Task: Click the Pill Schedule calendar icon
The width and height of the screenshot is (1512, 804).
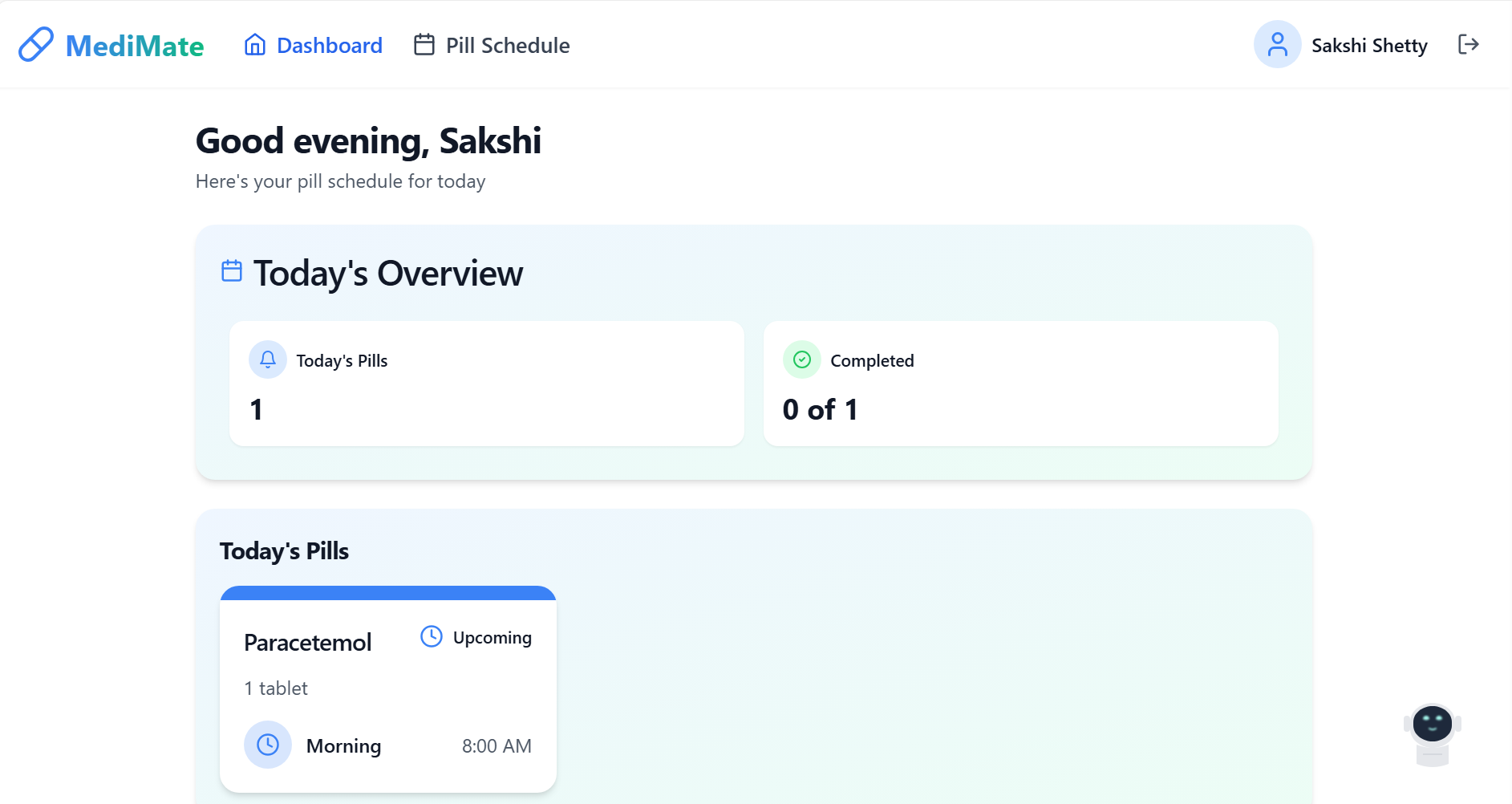Action: pos(424,45)
